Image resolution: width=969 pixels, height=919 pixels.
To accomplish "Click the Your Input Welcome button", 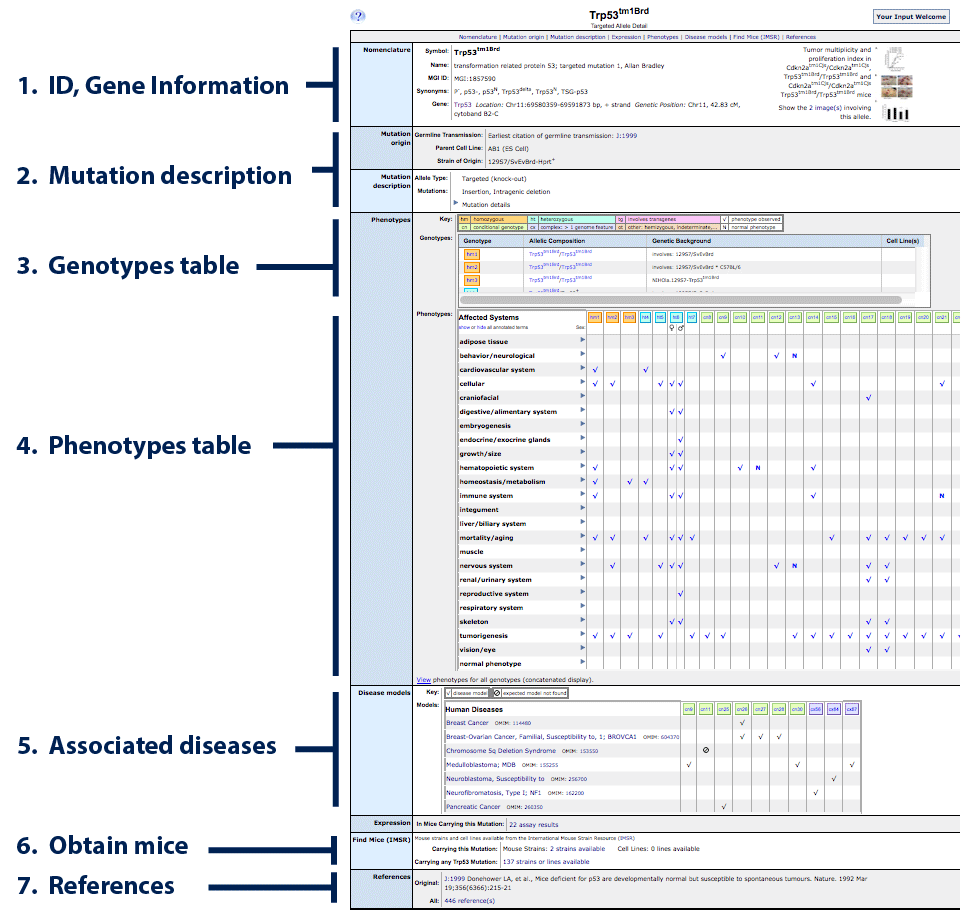I will 911,16.
